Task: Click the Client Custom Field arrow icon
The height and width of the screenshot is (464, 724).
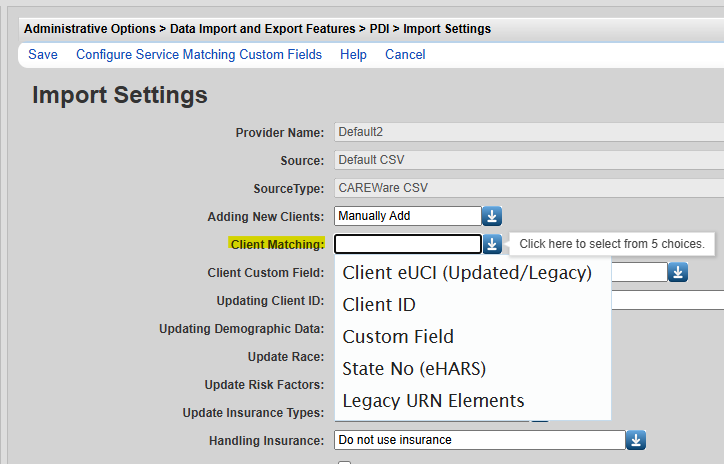Action: pyautogui.click(x=678, y=272)
